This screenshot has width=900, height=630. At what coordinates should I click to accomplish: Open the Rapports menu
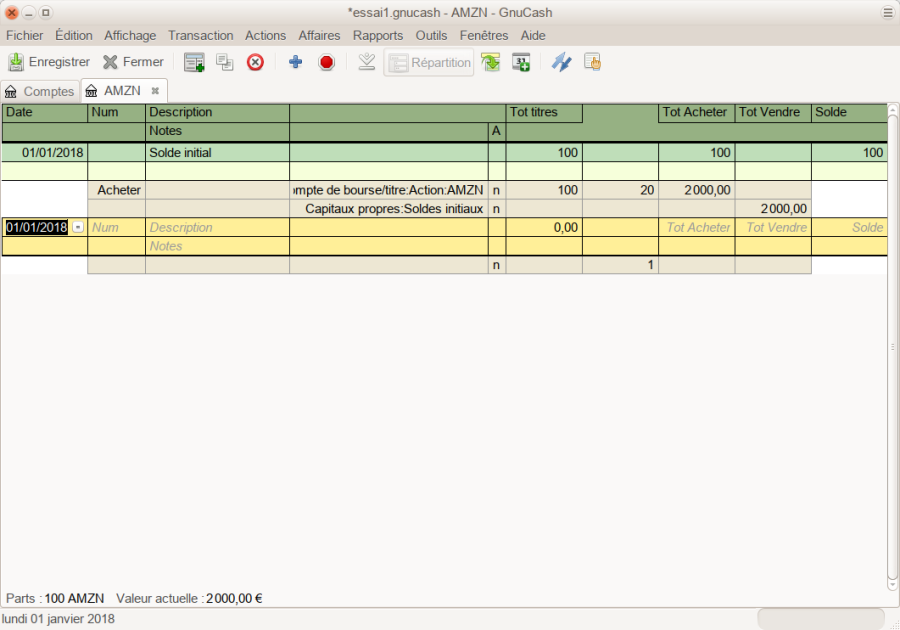(377, 35)
